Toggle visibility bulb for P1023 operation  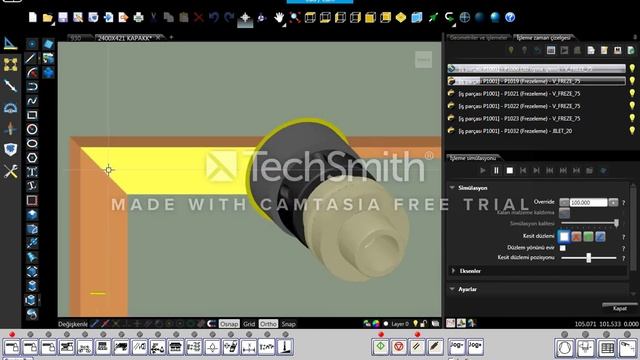click(632, 118)
